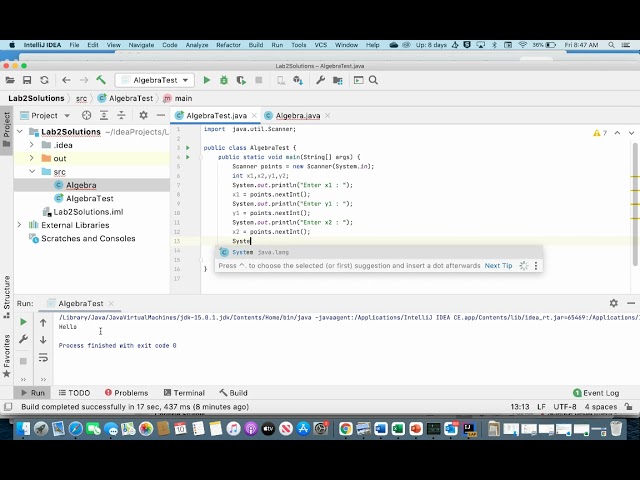Viewport: 640px width, 480px height.
Task: Click the wrench in Run panel sidebar
Action: tap(23, 339)
